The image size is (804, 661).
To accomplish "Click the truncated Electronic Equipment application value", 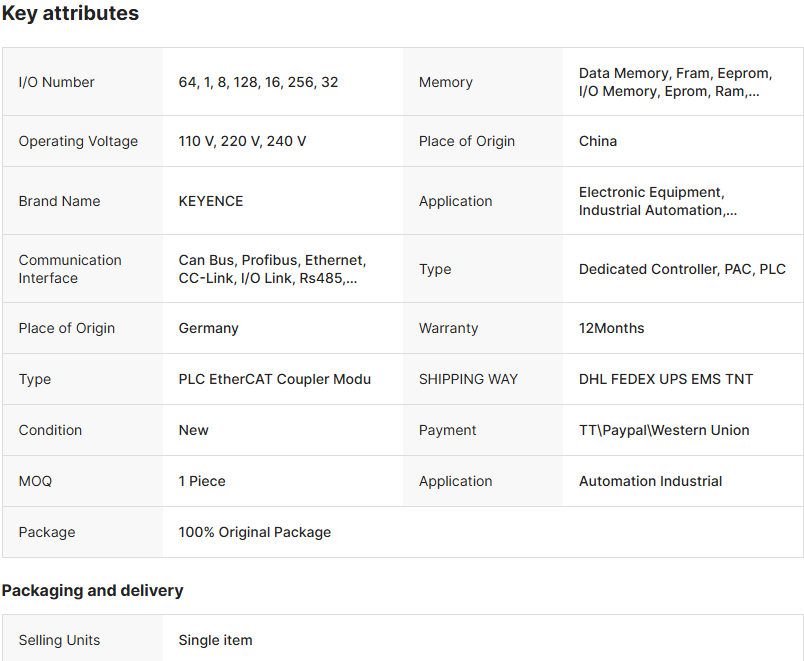I will pyautogui.click(x=658, y=201).
